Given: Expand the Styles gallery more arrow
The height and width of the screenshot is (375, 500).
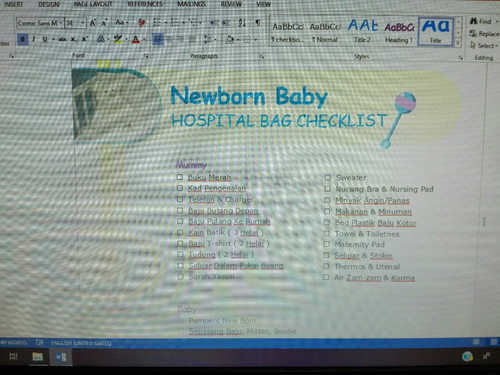Looking at the screenshot, I should pyautogui.click(x=458, y=43).
